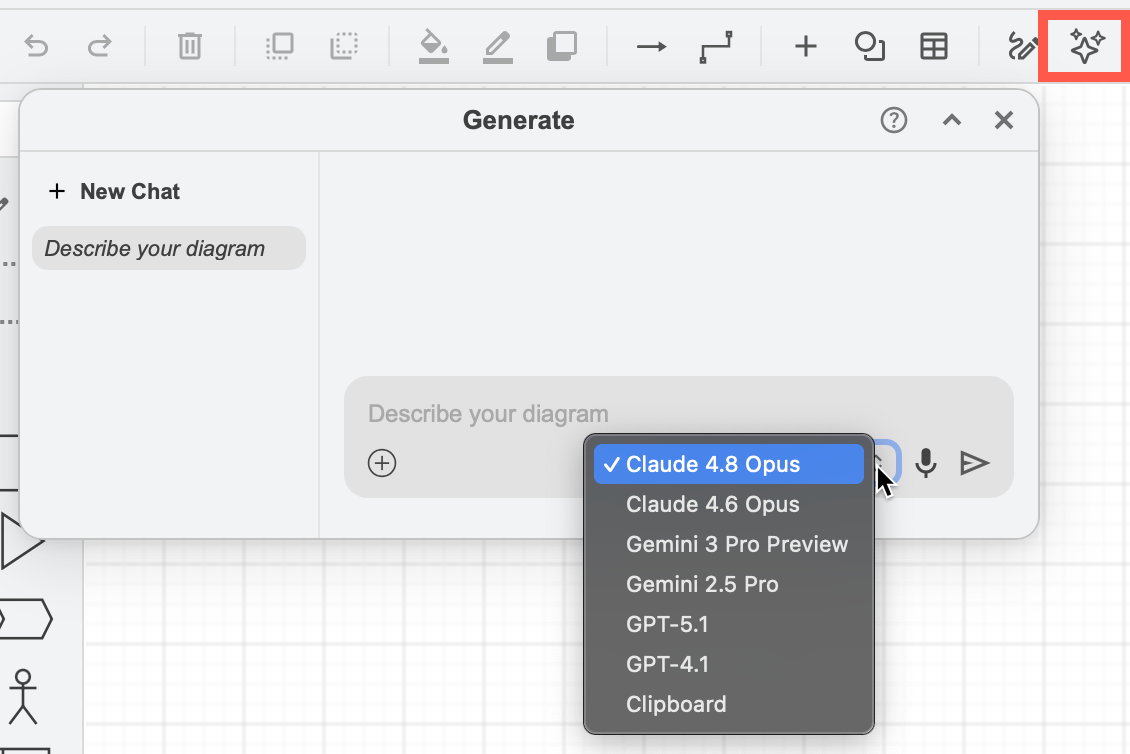1130x754 pixels.
Task: Select the 'Describe your diagram' chat entry
Action: click(169, 248)
